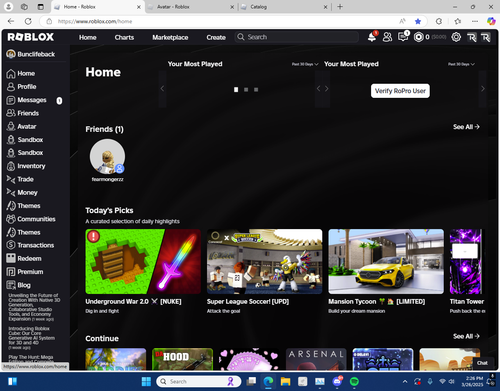Open the settings gear in Roblox header
Screen dimensions: 500x391
[456, 37]
